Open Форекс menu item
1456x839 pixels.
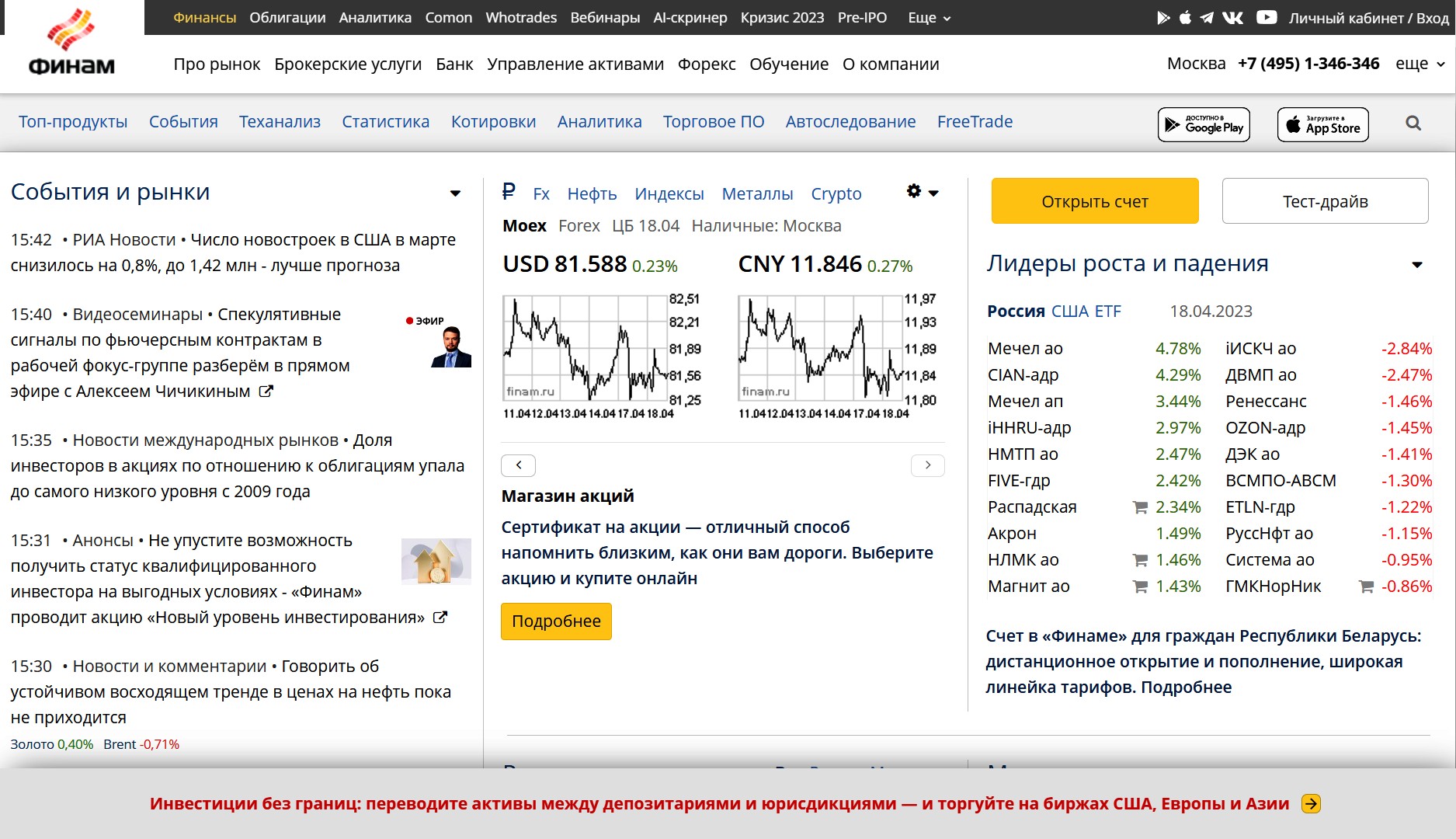[707, 64]
